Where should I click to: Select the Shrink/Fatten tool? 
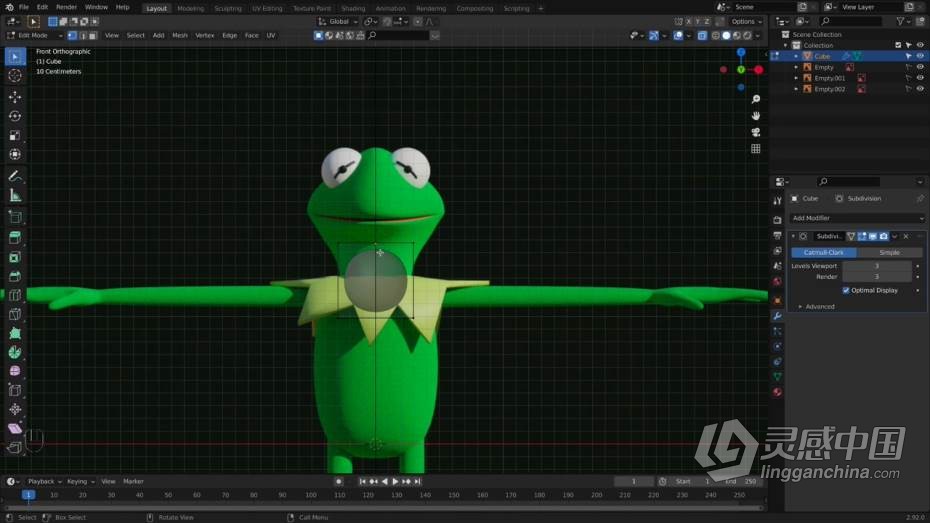tap(15, 409)
